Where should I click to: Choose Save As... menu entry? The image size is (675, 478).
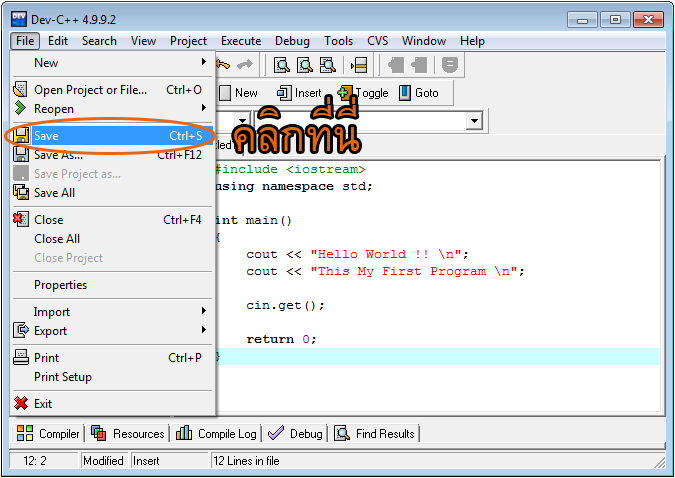point(113,155)
